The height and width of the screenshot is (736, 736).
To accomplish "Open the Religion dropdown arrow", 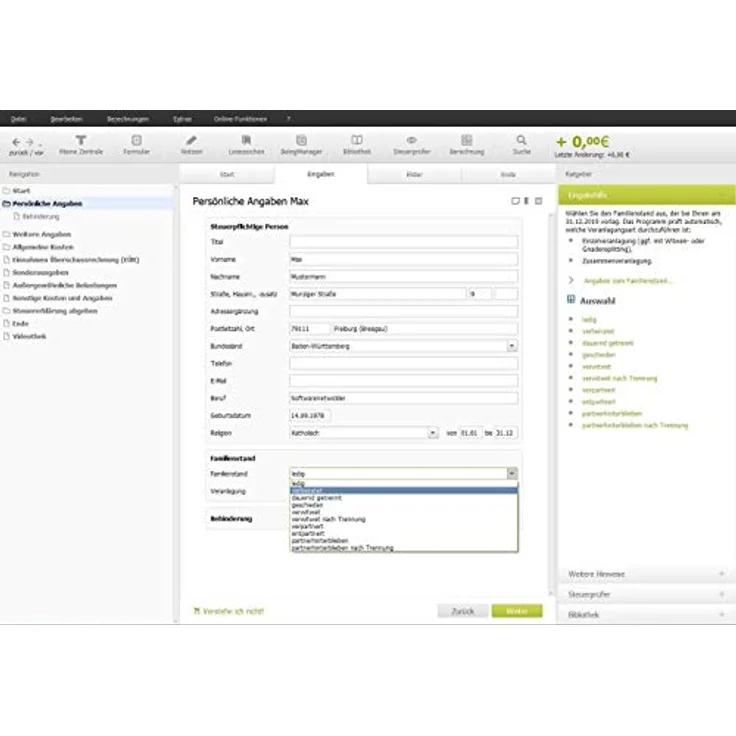I will click(432, 433).
